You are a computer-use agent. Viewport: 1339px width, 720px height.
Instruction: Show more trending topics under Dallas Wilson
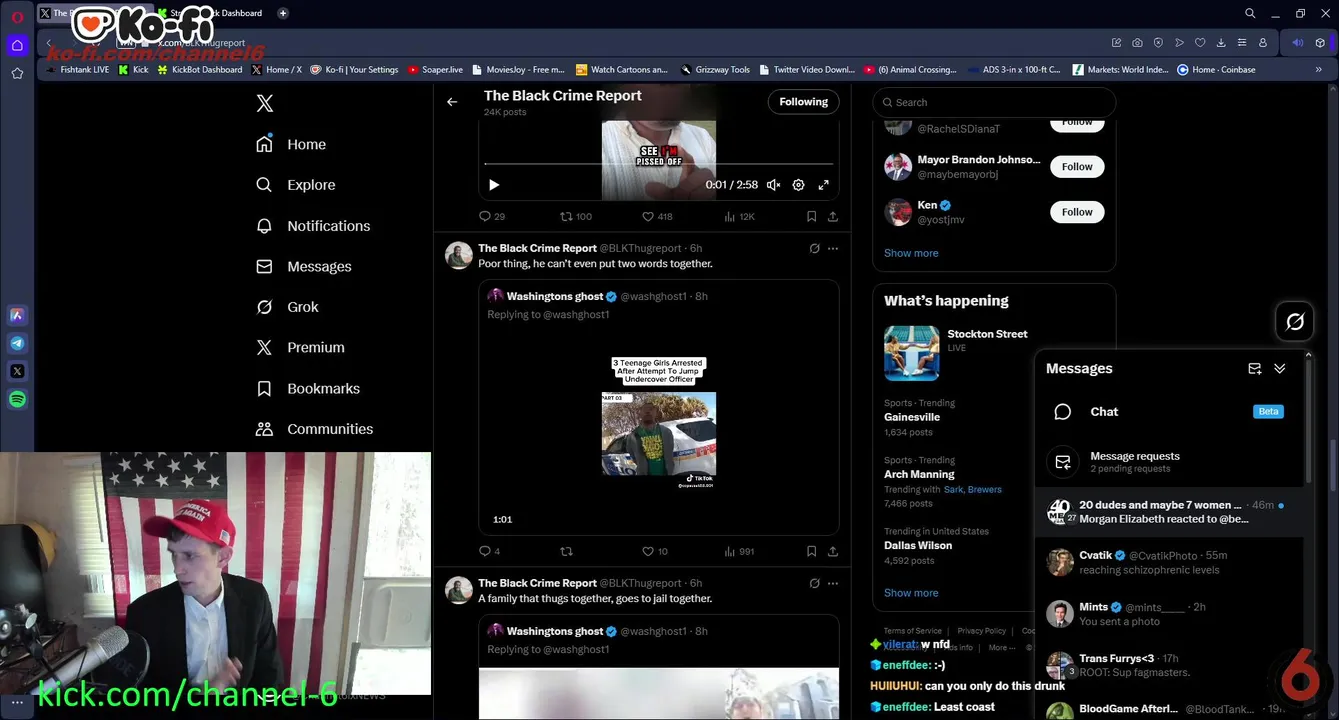pyautogui.click(x=911, y=593)
